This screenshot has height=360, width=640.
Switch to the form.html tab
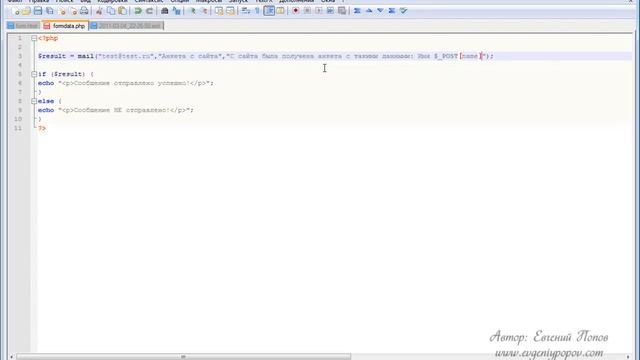23,26
